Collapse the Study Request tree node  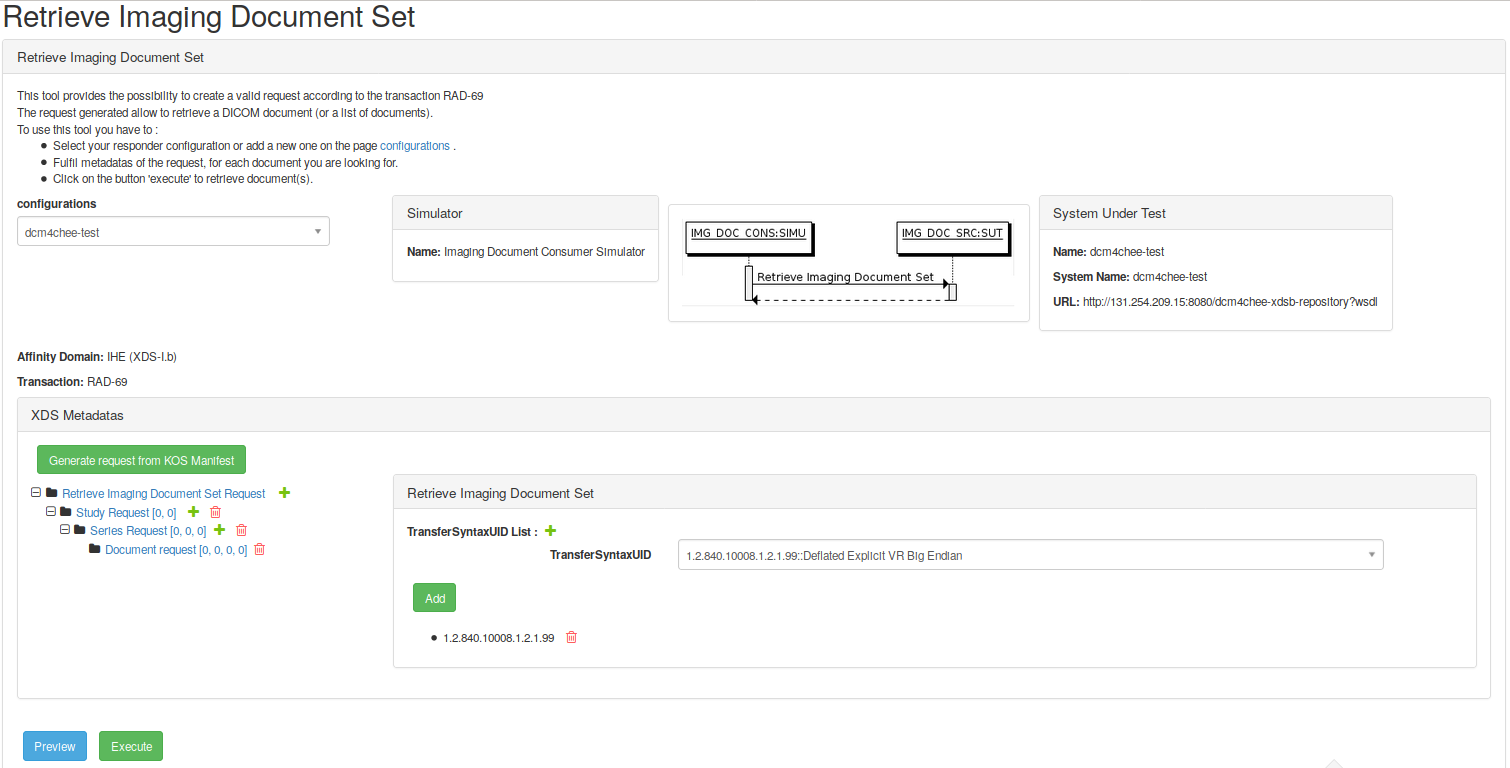click(x=50, y=512)
